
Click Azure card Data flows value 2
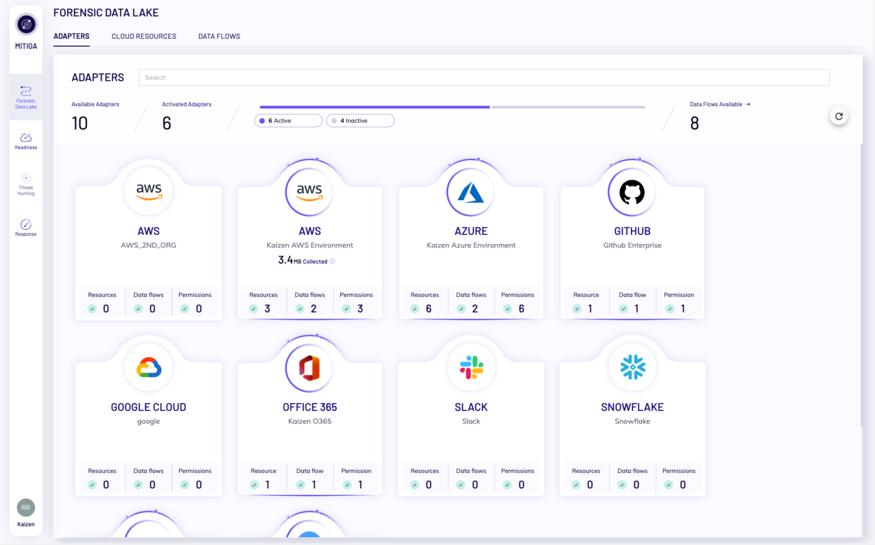pos(475,308)
